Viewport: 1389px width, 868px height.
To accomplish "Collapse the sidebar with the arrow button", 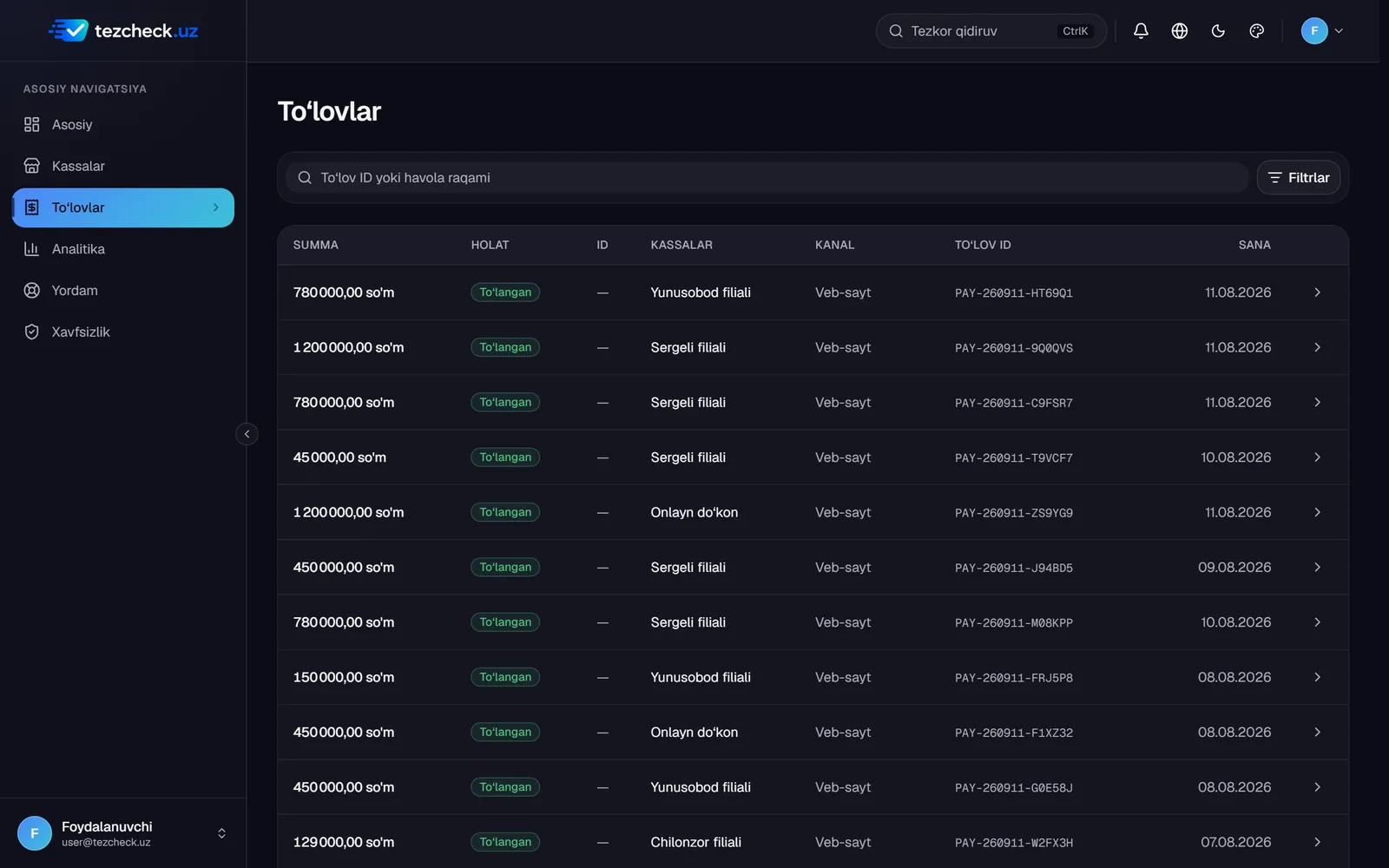I will pos(247,434).
